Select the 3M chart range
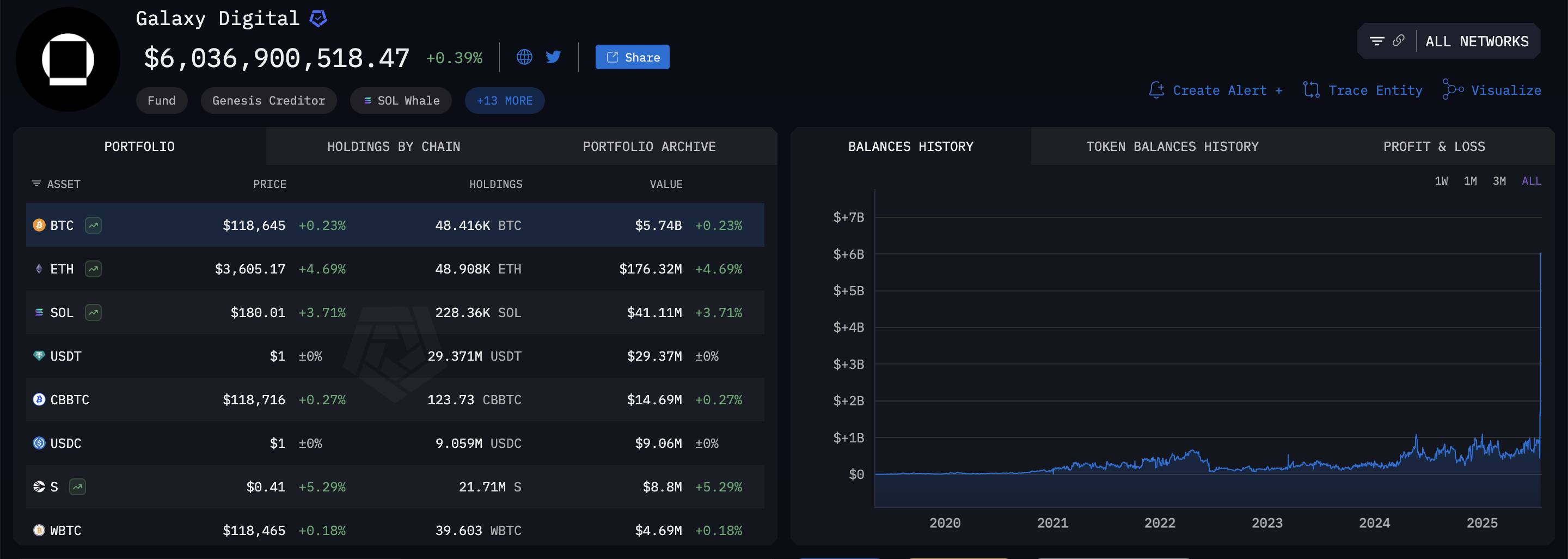The image size is (1568, 559). pyautogui.click(x=1499, y=181)
